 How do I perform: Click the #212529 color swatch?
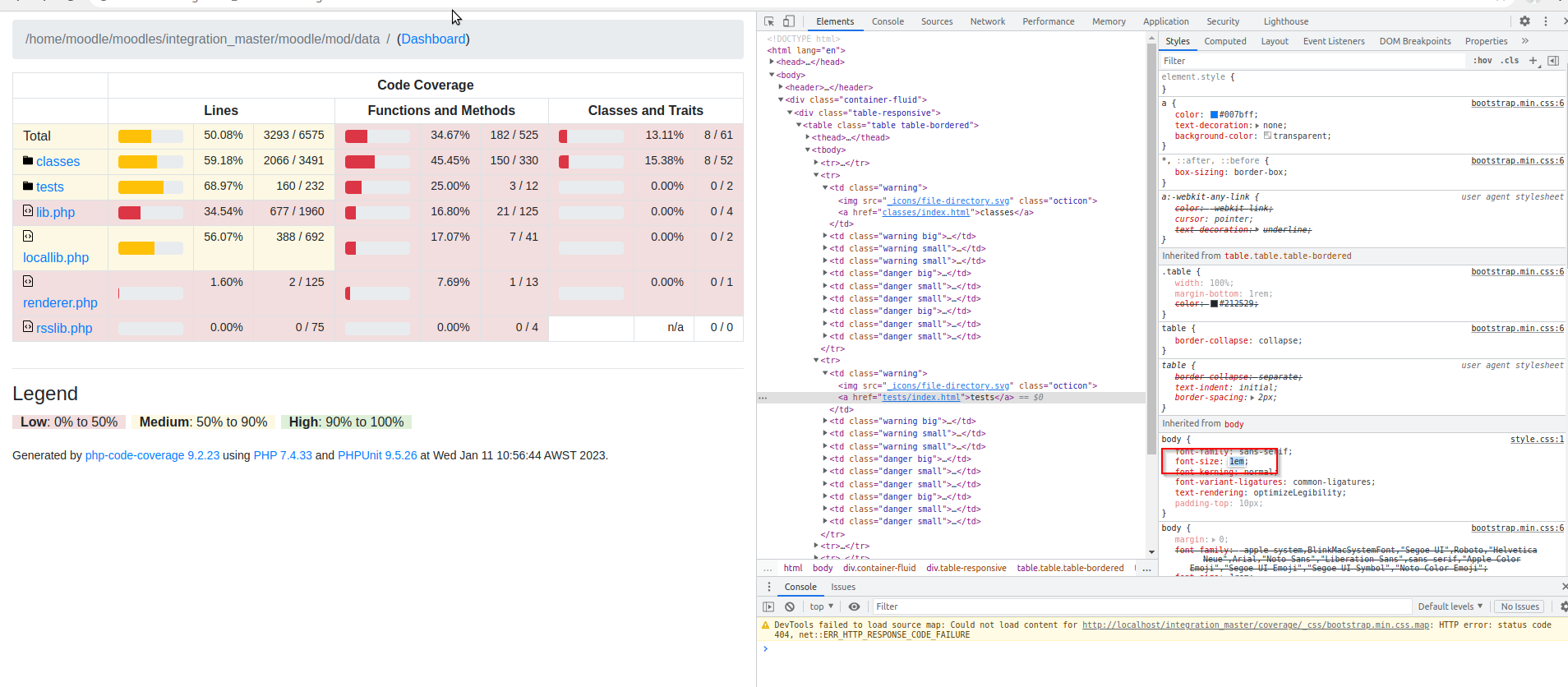click(x=1215, y=304)
